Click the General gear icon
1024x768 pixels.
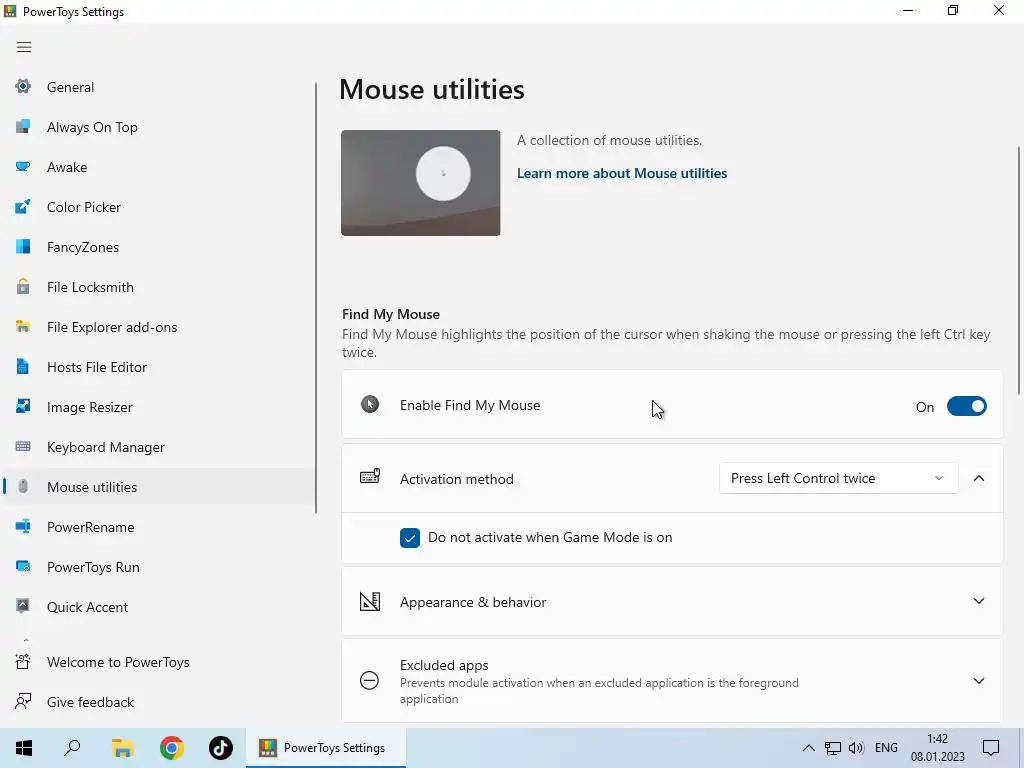click(x=23, y=86)
